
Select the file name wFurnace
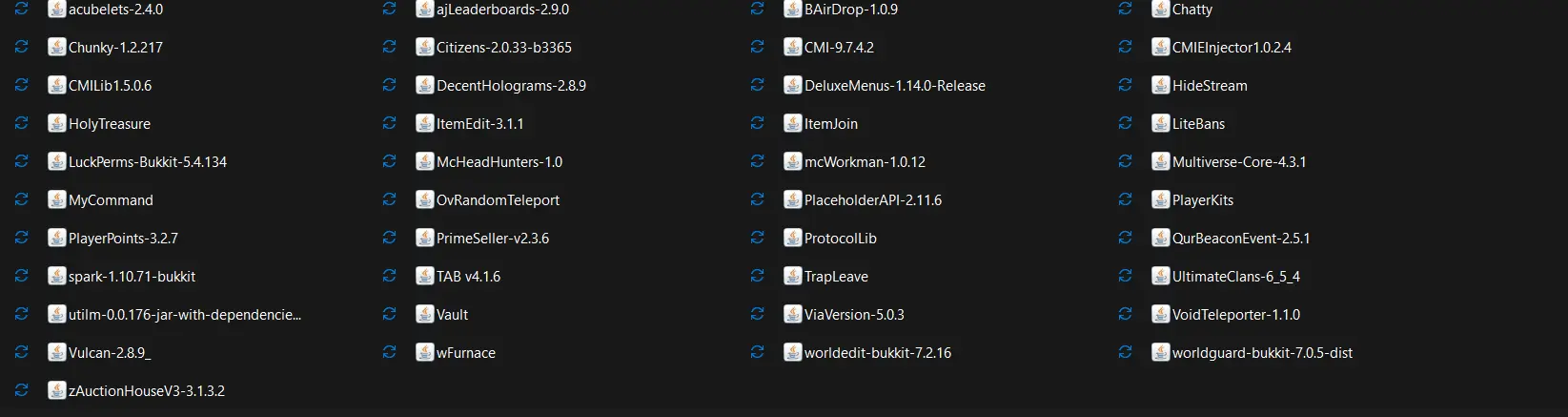tap(466, 353)
